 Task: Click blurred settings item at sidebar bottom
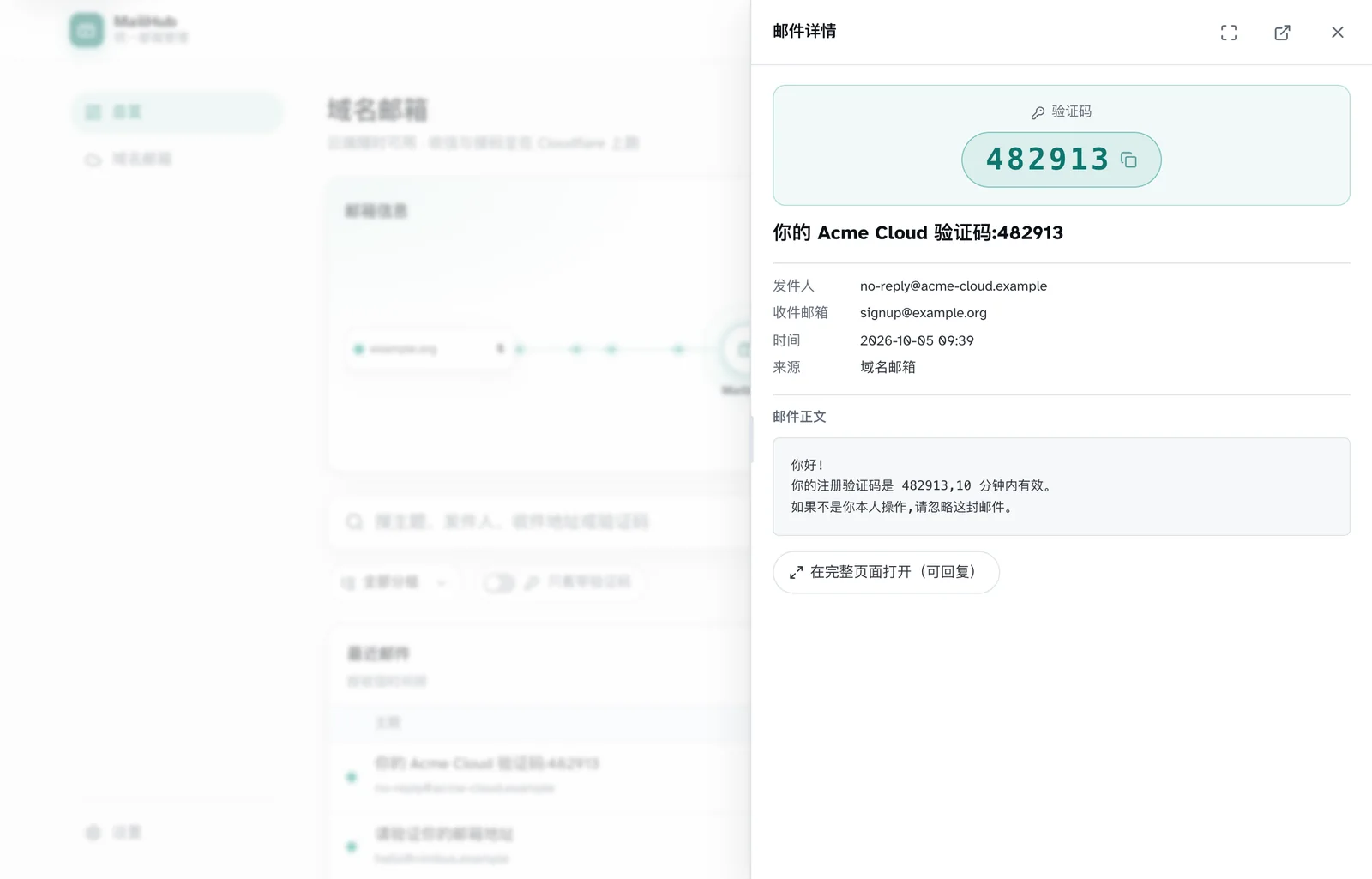(x=177, y=833)
